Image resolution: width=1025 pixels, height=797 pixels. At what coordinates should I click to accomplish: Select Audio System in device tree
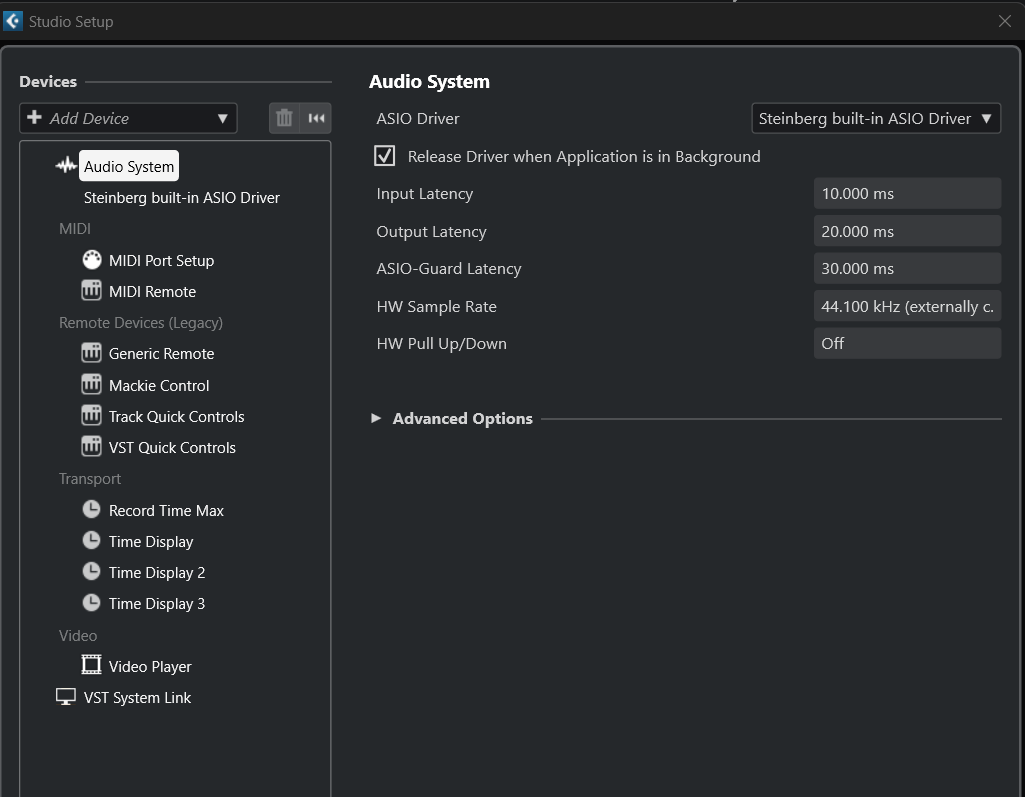(129, 166)
